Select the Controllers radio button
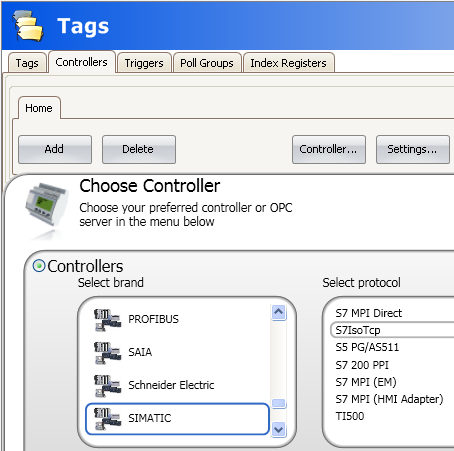Screen dimensions: 454x451 pos(39,266)
